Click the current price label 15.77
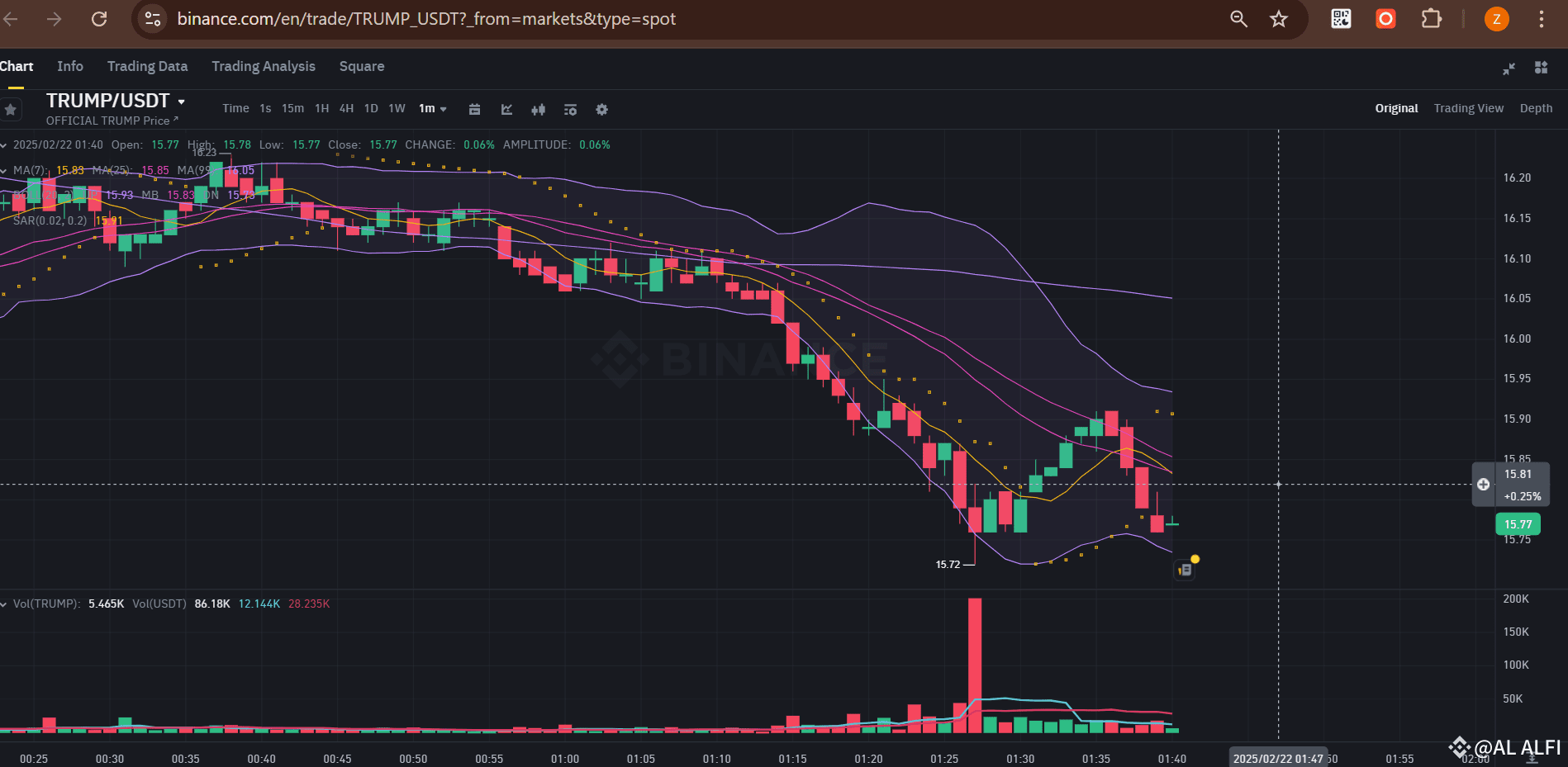 pos(1518,524)
